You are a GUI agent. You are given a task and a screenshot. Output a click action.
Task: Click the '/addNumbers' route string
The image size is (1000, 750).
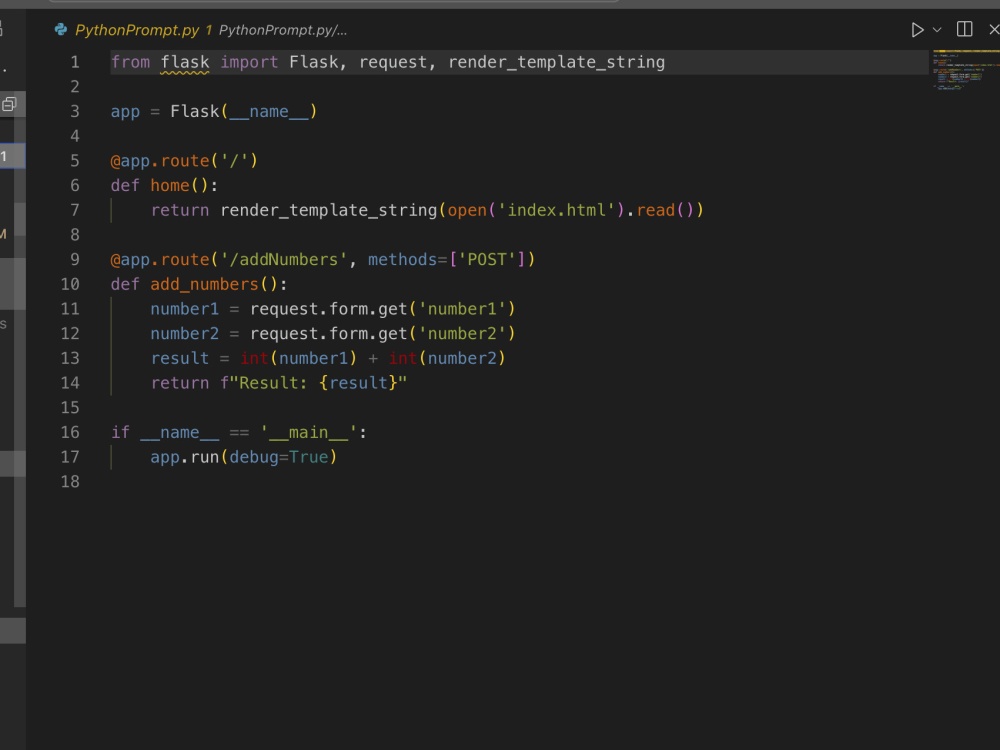coord(284,260)
